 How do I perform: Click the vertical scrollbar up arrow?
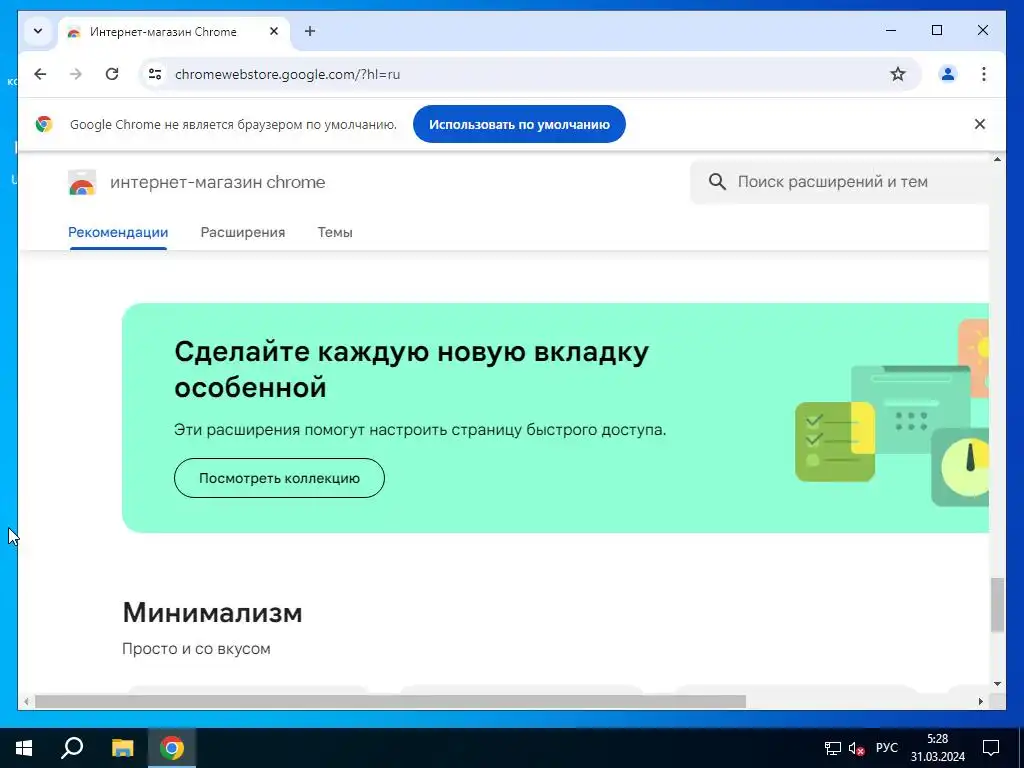997,160
